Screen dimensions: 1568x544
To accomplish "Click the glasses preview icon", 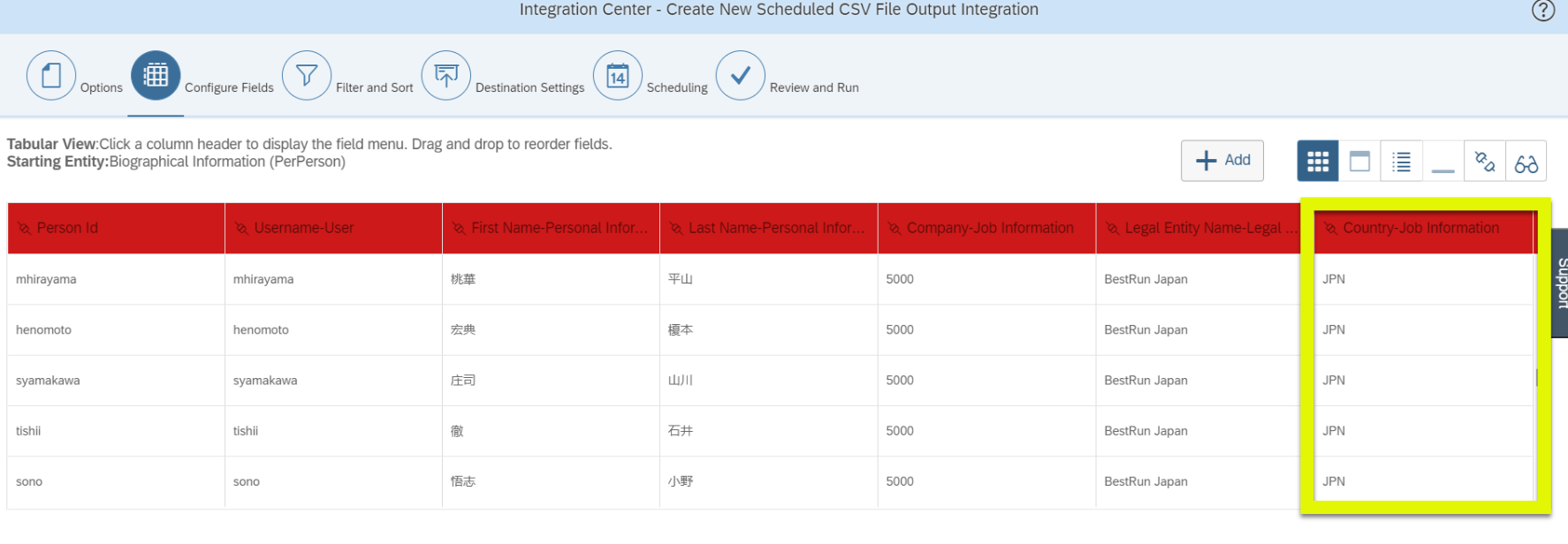I will (1526, 161).
